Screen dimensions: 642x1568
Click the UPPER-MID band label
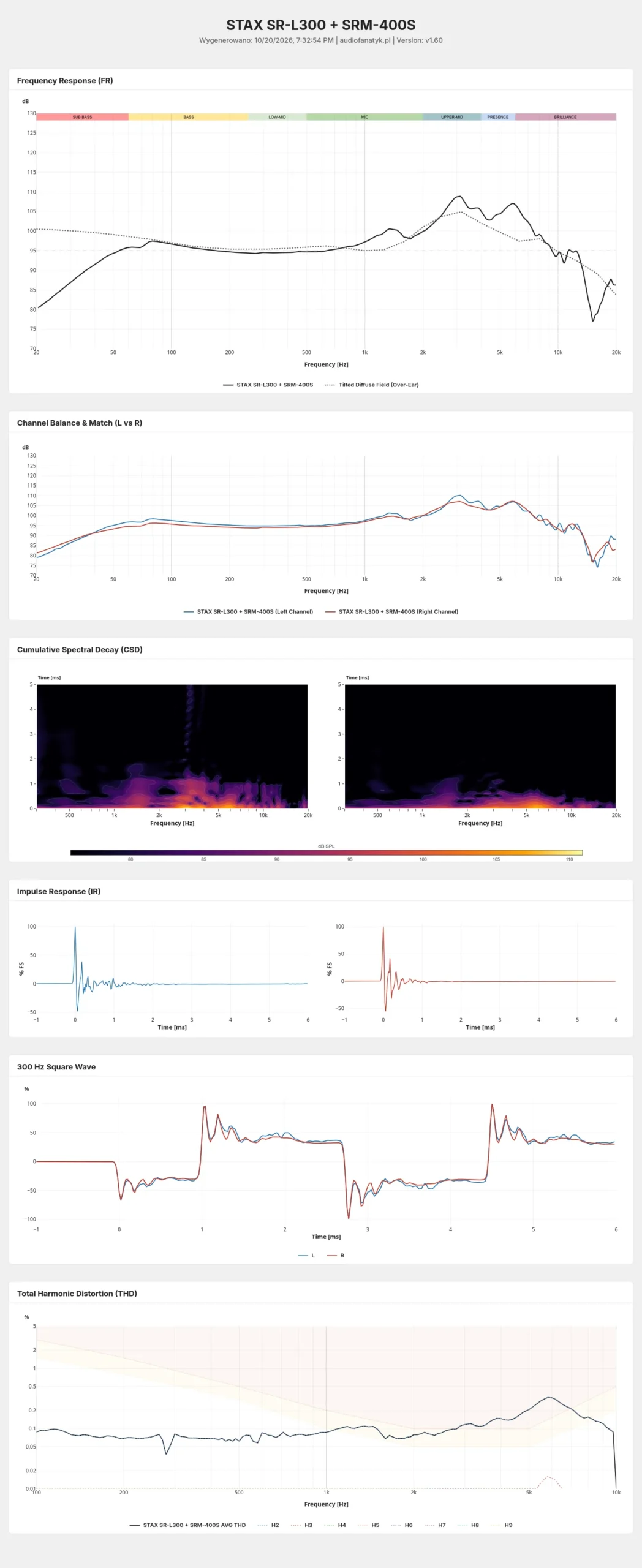pyautogui.click(x=452, y=117)
